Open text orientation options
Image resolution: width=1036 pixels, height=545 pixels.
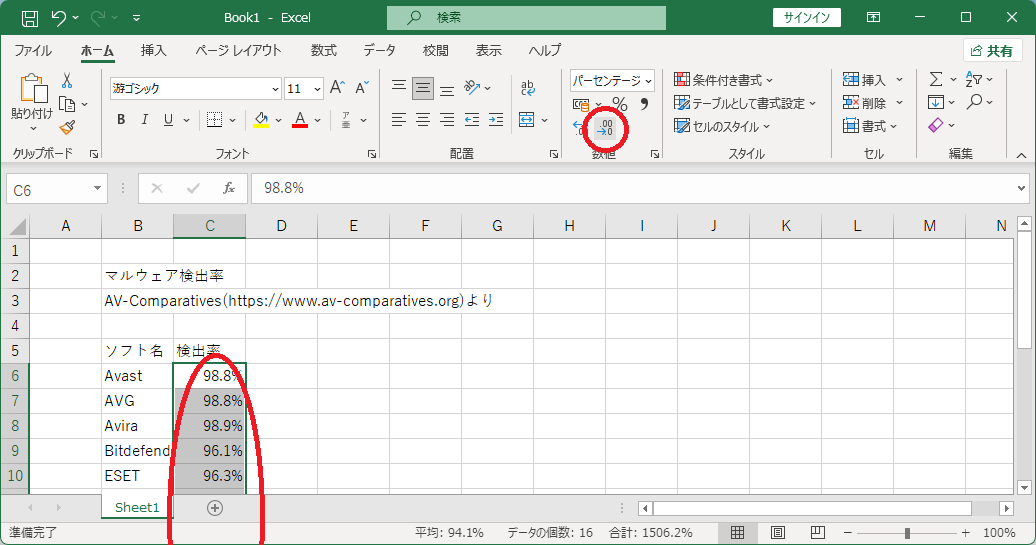tap(477, 87)
